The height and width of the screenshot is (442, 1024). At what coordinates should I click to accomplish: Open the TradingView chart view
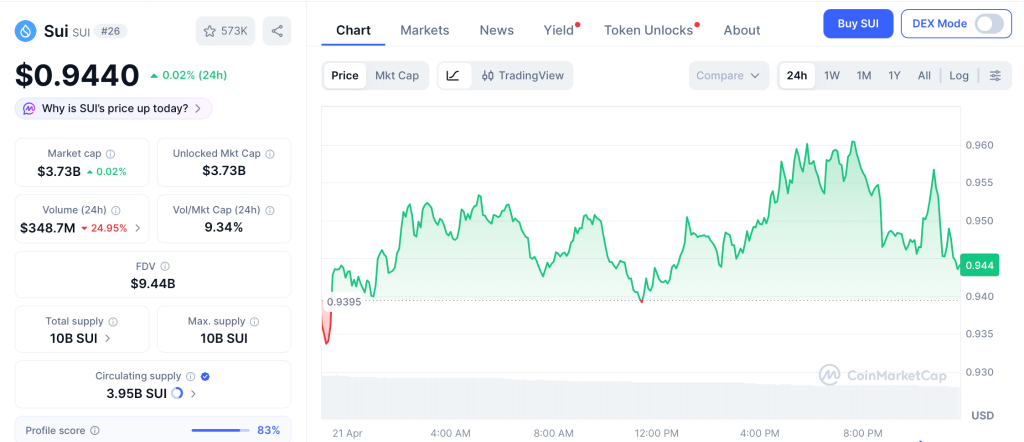point(522,76)
